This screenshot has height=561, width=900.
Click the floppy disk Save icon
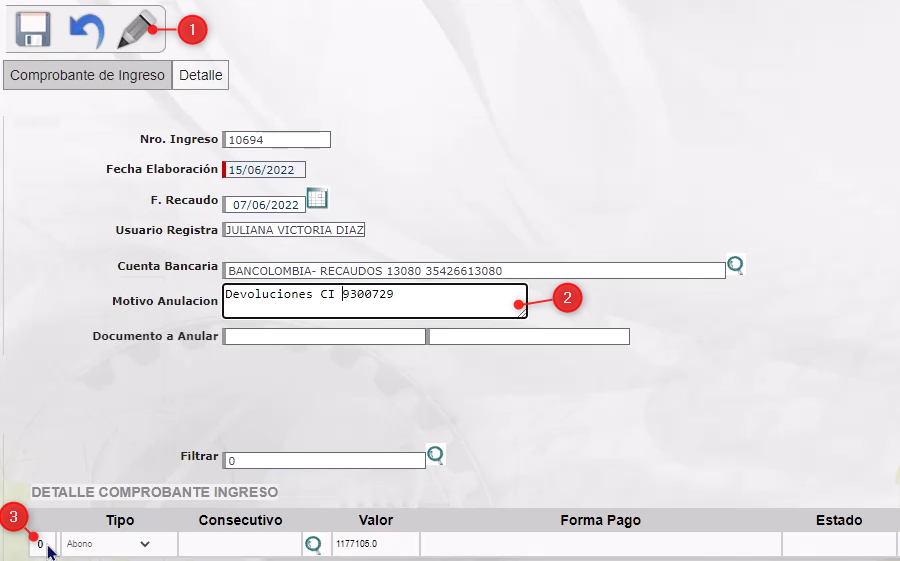coord(33,29)
